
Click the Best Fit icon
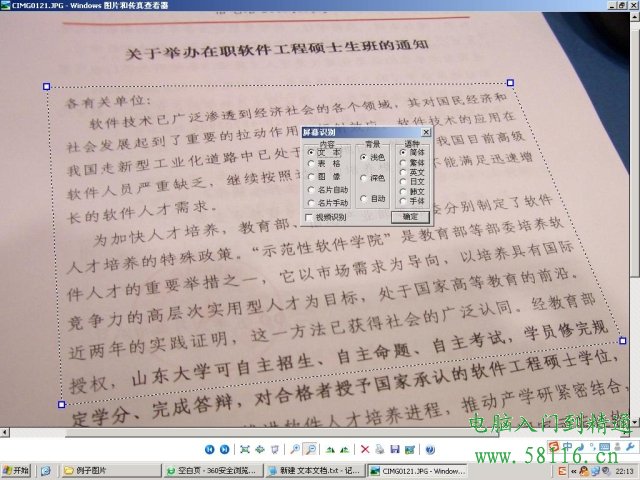point(246,450)
